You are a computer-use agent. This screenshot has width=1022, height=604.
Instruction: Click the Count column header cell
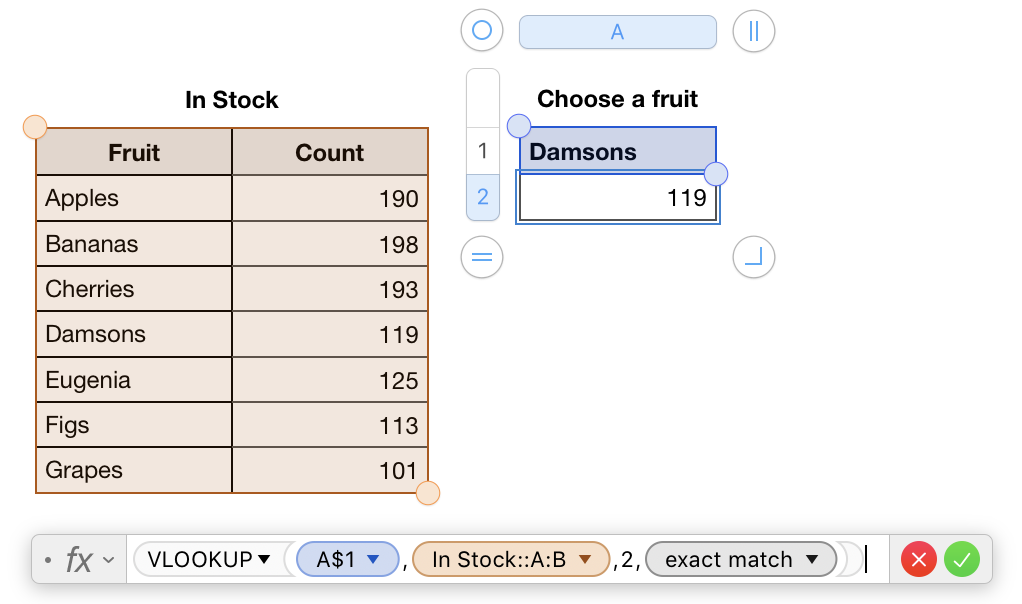(x=330, y=153)
